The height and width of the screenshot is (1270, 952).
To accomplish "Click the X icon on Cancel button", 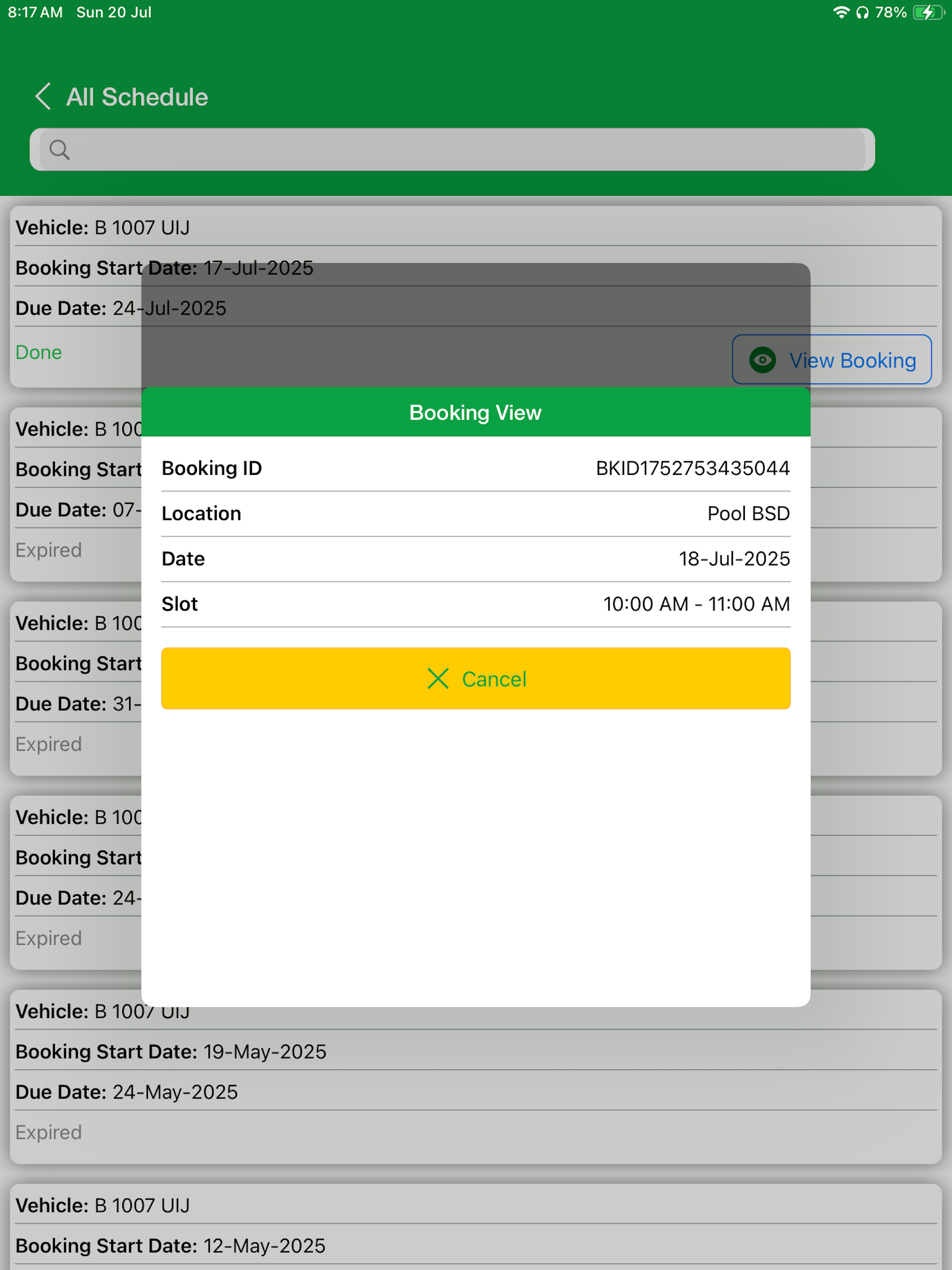I will (x=438, y=678).
